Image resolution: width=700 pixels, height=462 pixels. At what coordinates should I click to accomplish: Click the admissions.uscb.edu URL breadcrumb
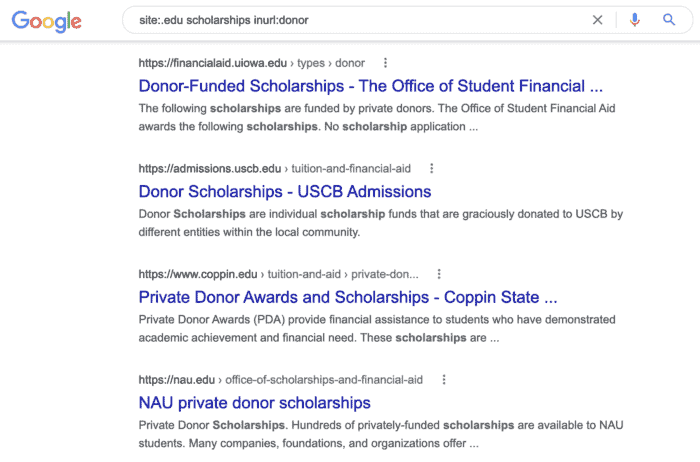[275, 168]
